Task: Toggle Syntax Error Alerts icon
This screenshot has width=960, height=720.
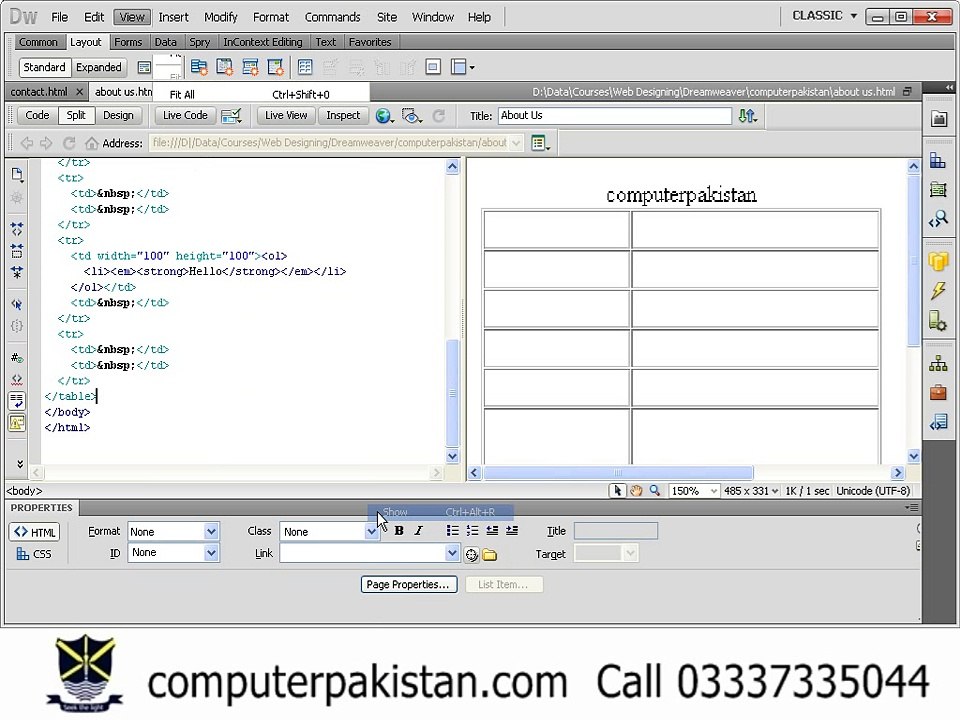Action: point(17,422)
